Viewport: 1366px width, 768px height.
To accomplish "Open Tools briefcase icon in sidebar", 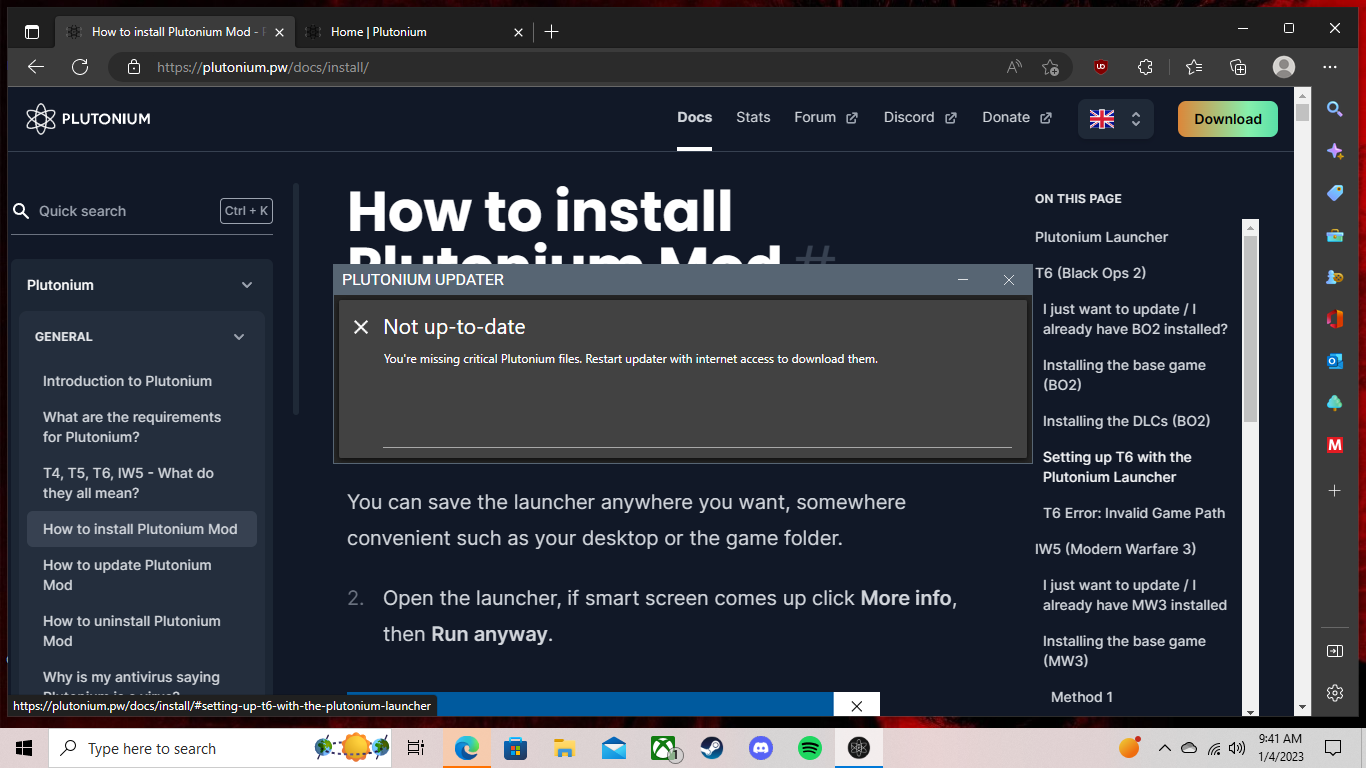I will 1334,235.
